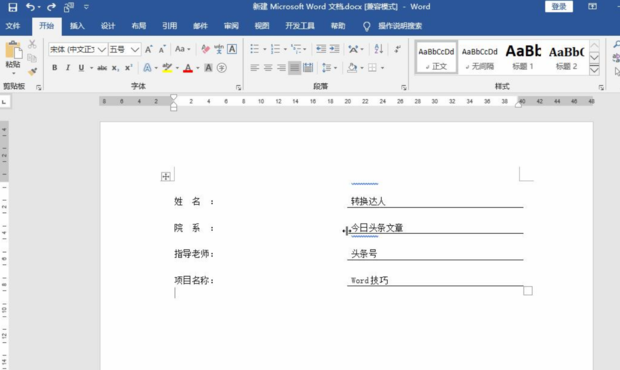This screenshot has width=620, height=370.
Task: Apply distributed alignment
Action: 308,68
